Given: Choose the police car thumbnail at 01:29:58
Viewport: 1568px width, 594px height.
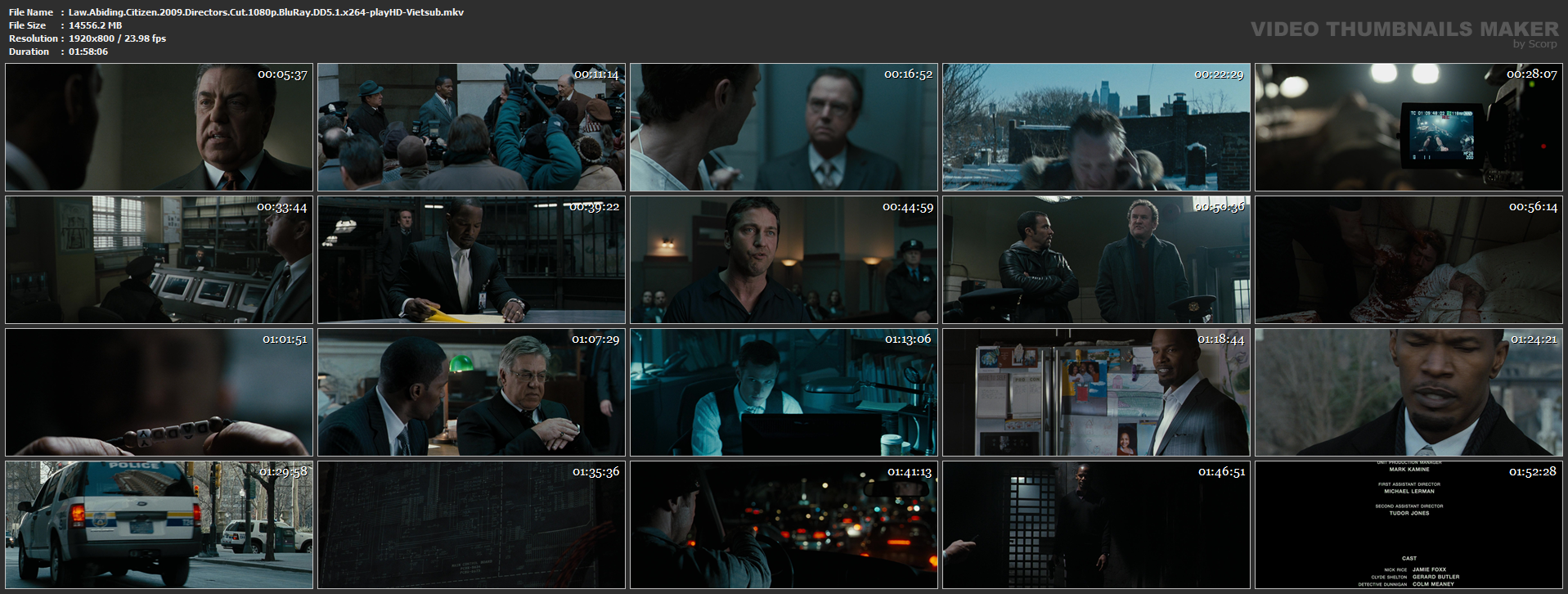Looking at the screenshot, I should 159,524.
